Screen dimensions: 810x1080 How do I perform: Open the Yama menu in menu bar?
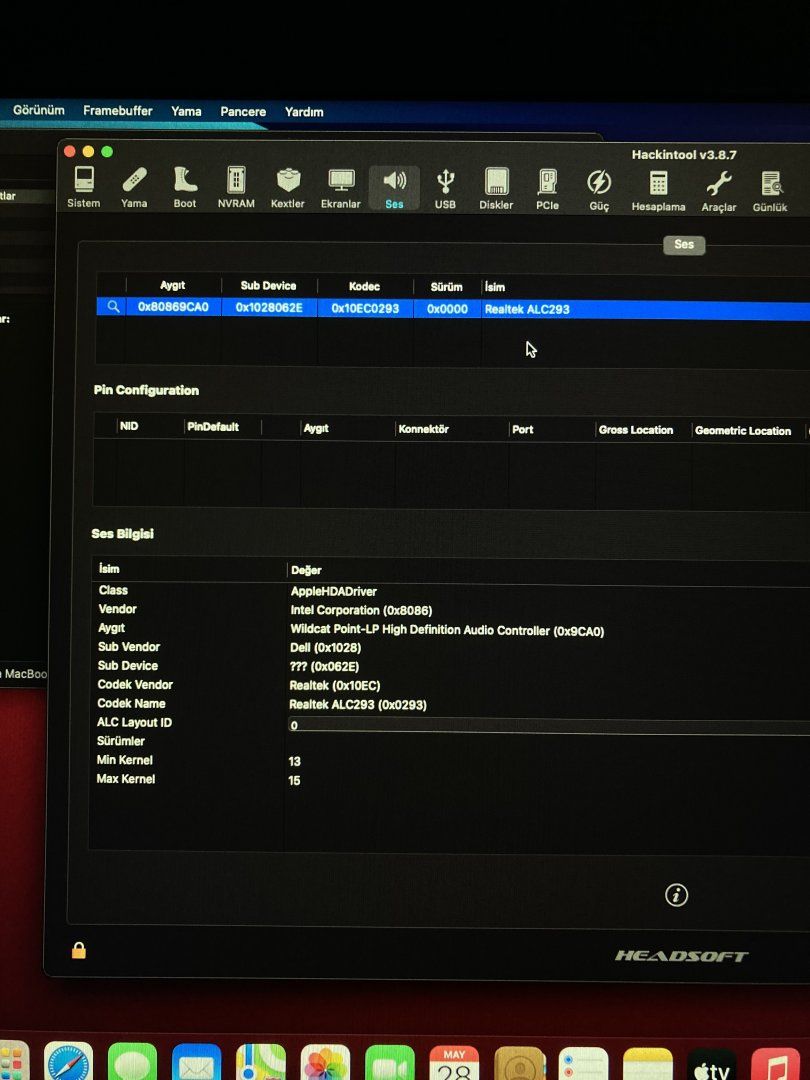click(x=186, y=112)
